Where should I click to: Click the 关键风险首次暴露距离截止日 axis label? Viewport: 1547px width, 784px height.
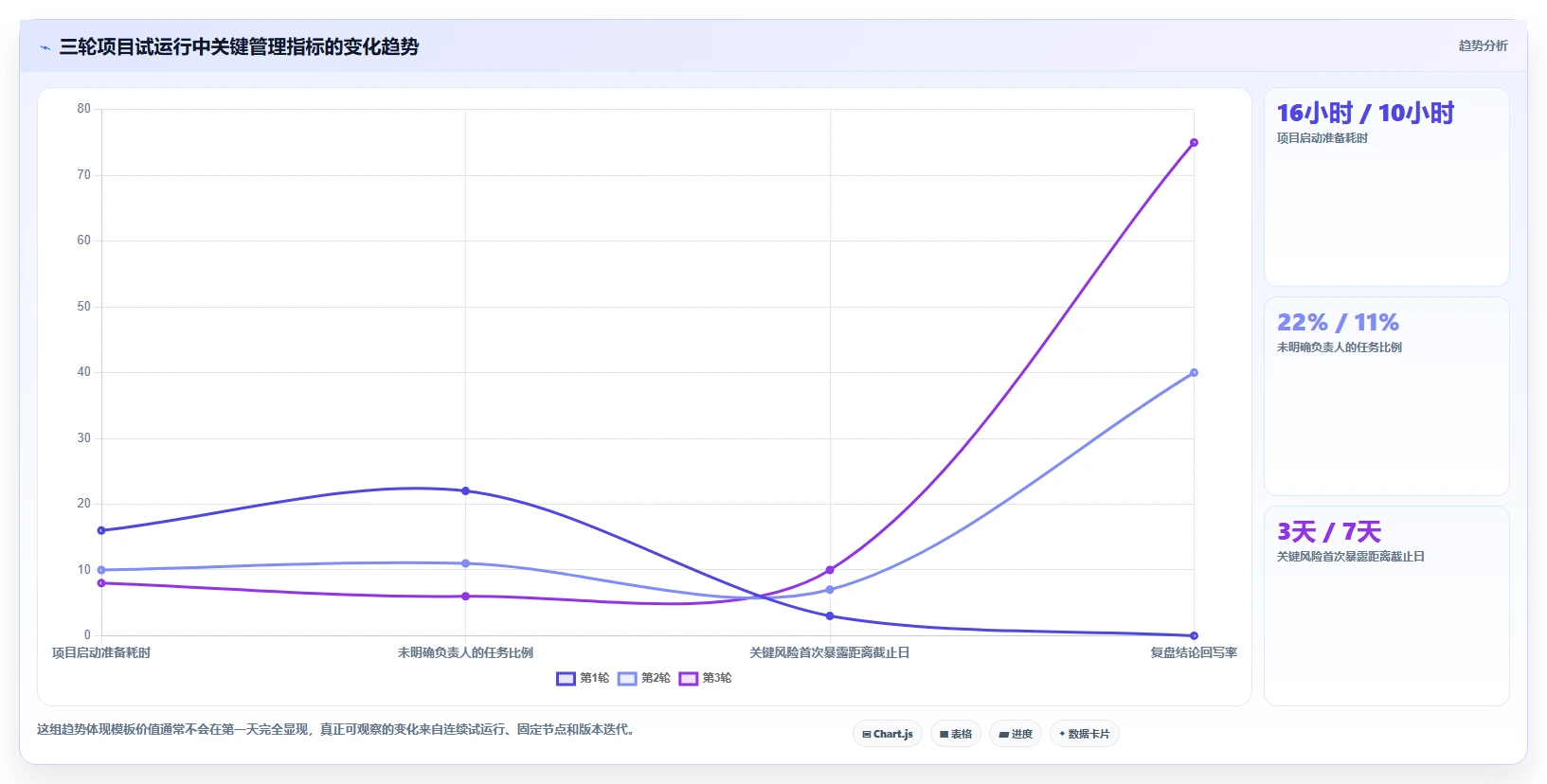point(830,652)
